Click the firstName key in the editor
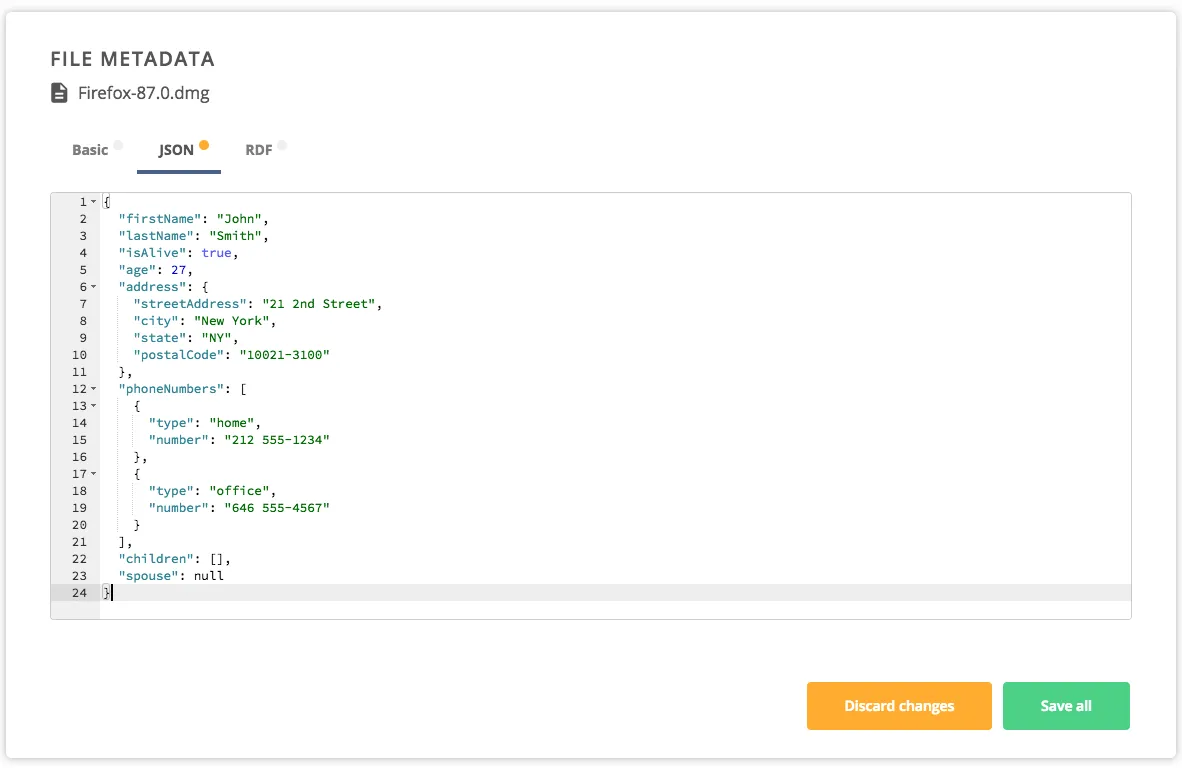This screenshot has width=1182, height=768. (x=154, y=218)
